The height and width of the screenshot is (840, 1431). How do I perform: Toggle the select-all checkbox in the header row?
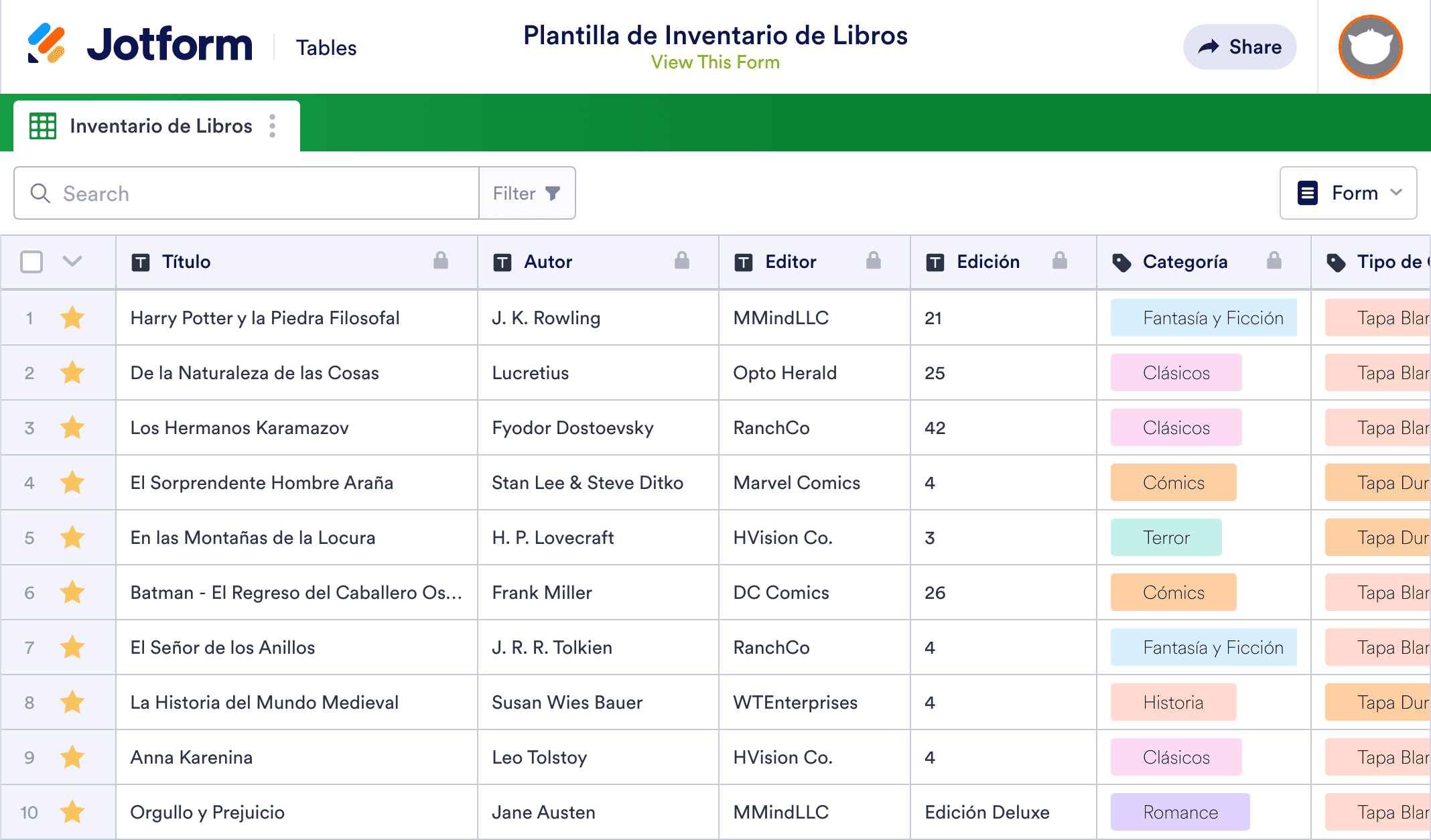click(31, 262)
